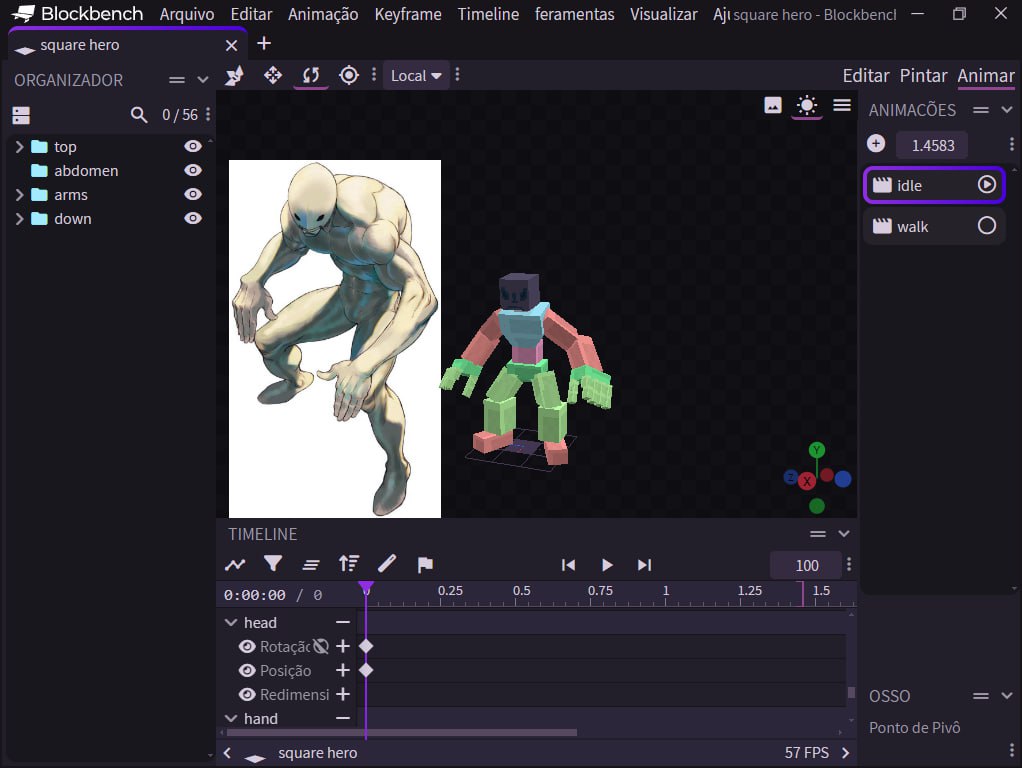The image size is (1022, 768).
Task: Expand the top group in outliner
Action: 20,147
